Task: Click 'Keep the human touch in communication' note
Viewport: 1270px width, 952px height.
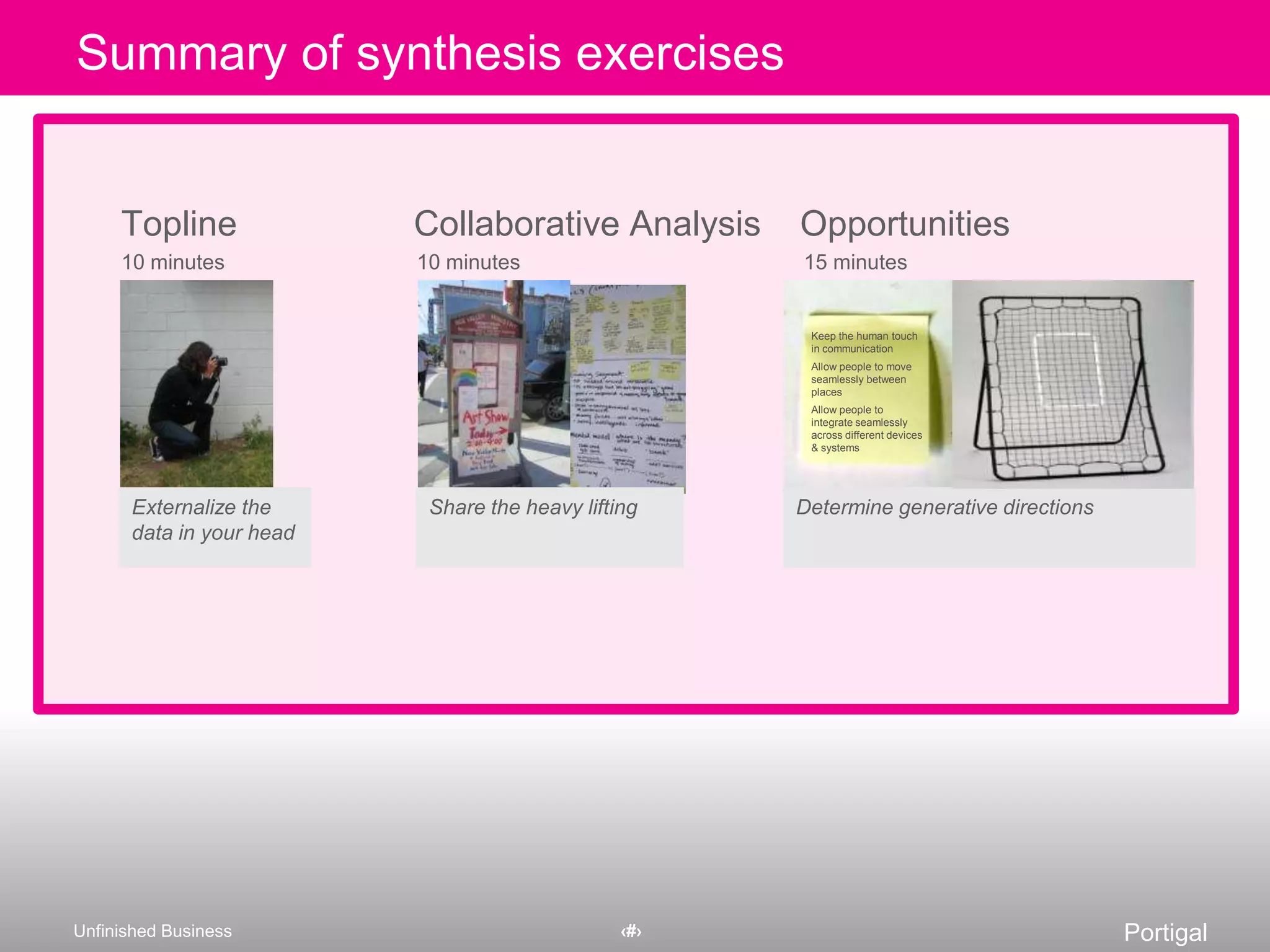Action: click(x=864, y=342)
